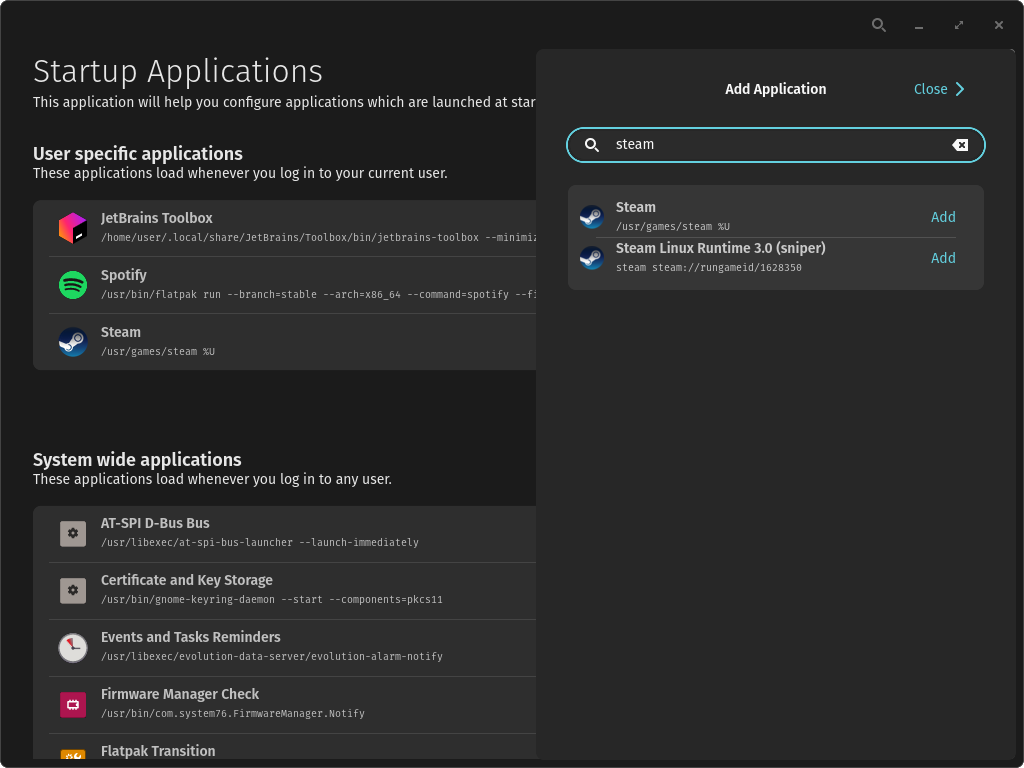Click the Events and Tasks Reminders clock icon
Screen dimensions: 1024x768
73,647
